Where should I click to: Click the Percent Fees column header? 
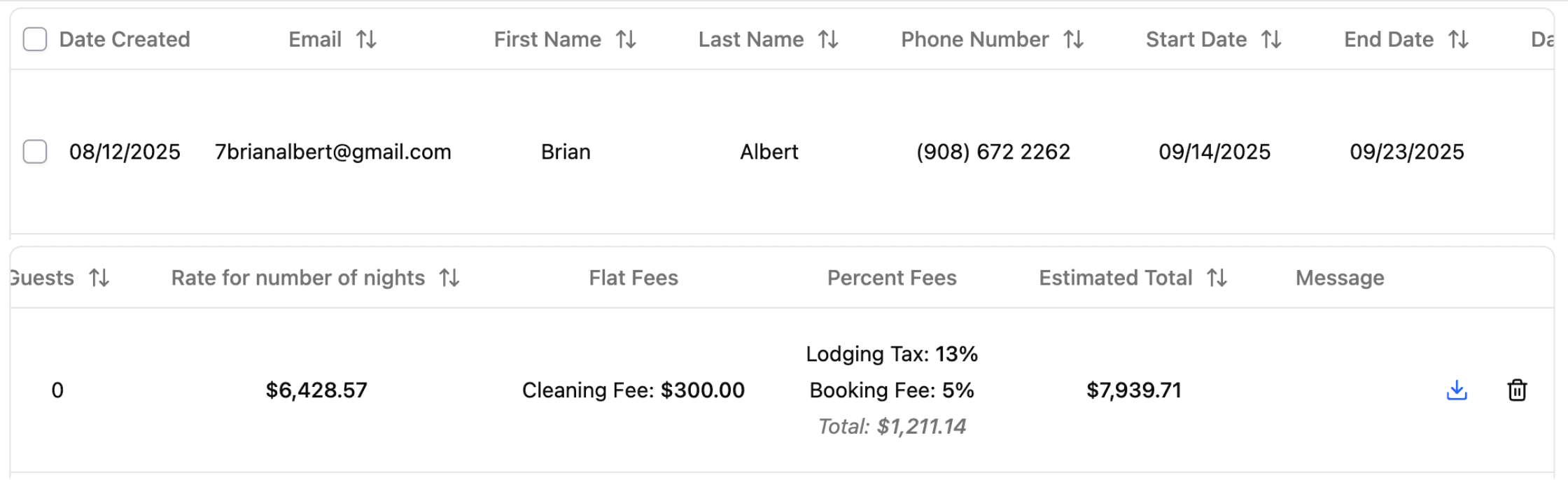[x=891, y=278]
